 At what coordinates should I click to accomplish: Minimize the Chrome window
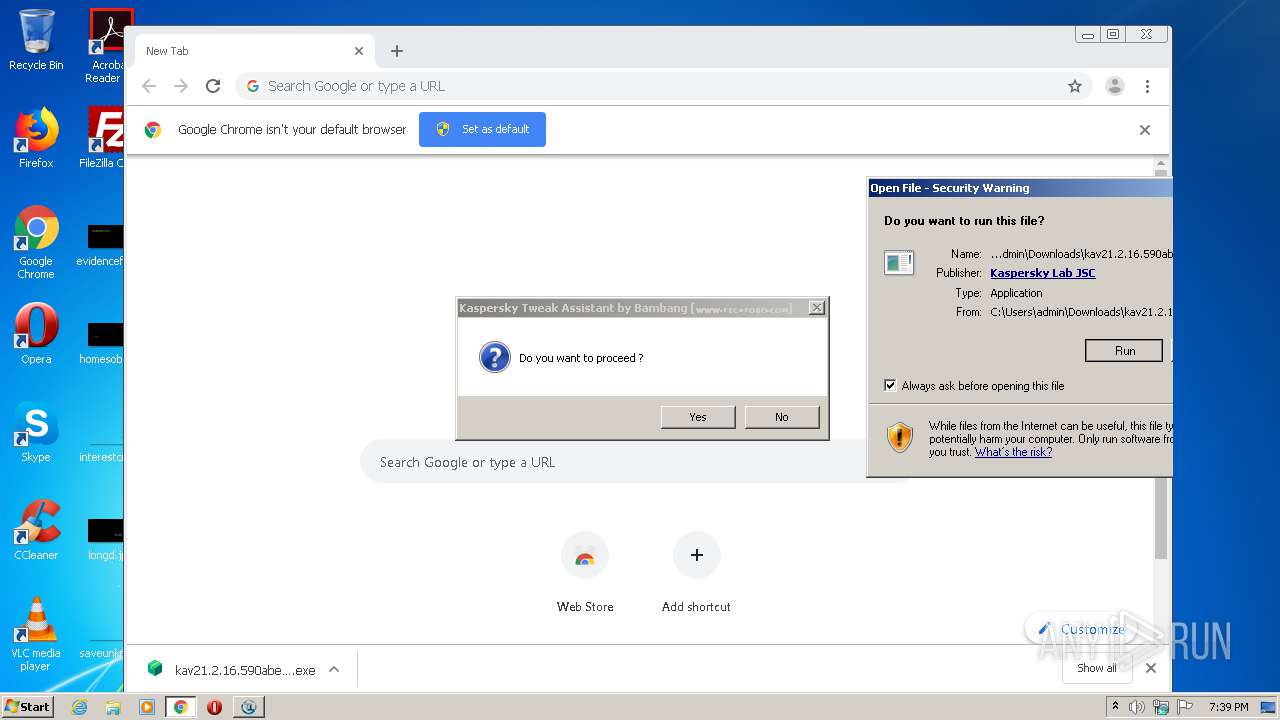(1087, 34)
